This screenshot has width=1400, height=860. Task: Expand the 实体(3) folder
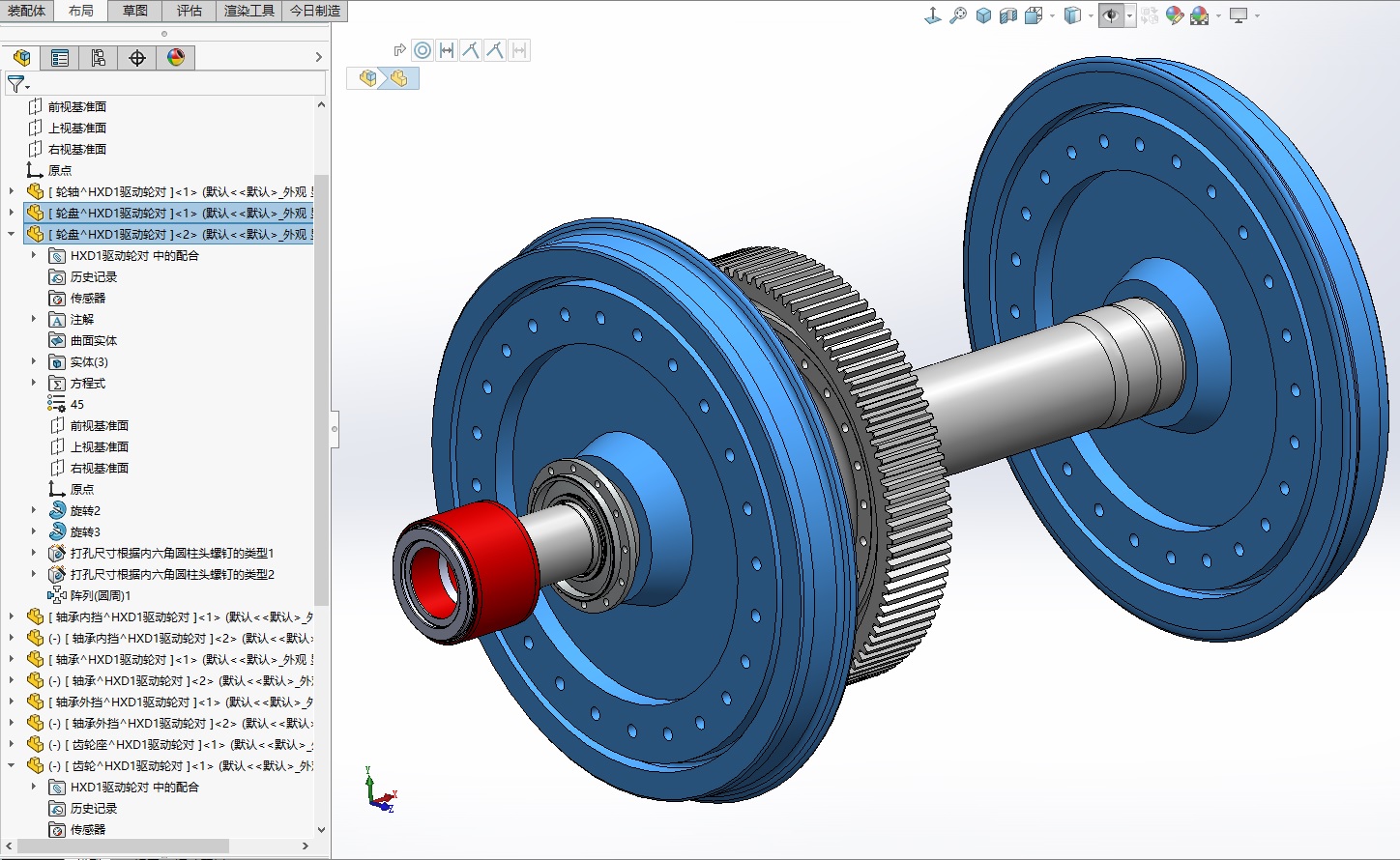pyautogui.click(x=34, y=361)
